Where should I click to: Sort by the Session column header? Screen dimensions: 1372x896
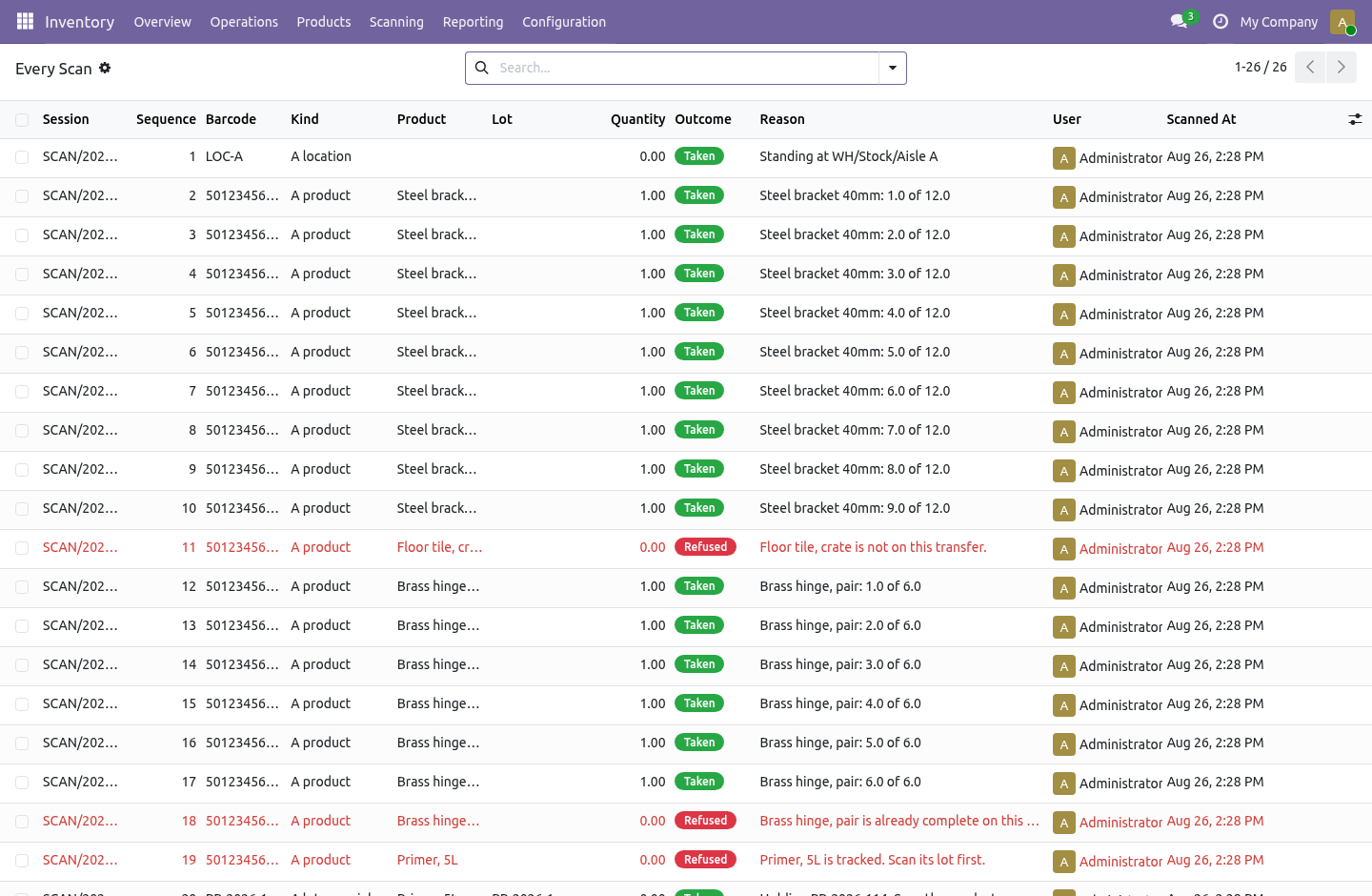tap(66, 119)
